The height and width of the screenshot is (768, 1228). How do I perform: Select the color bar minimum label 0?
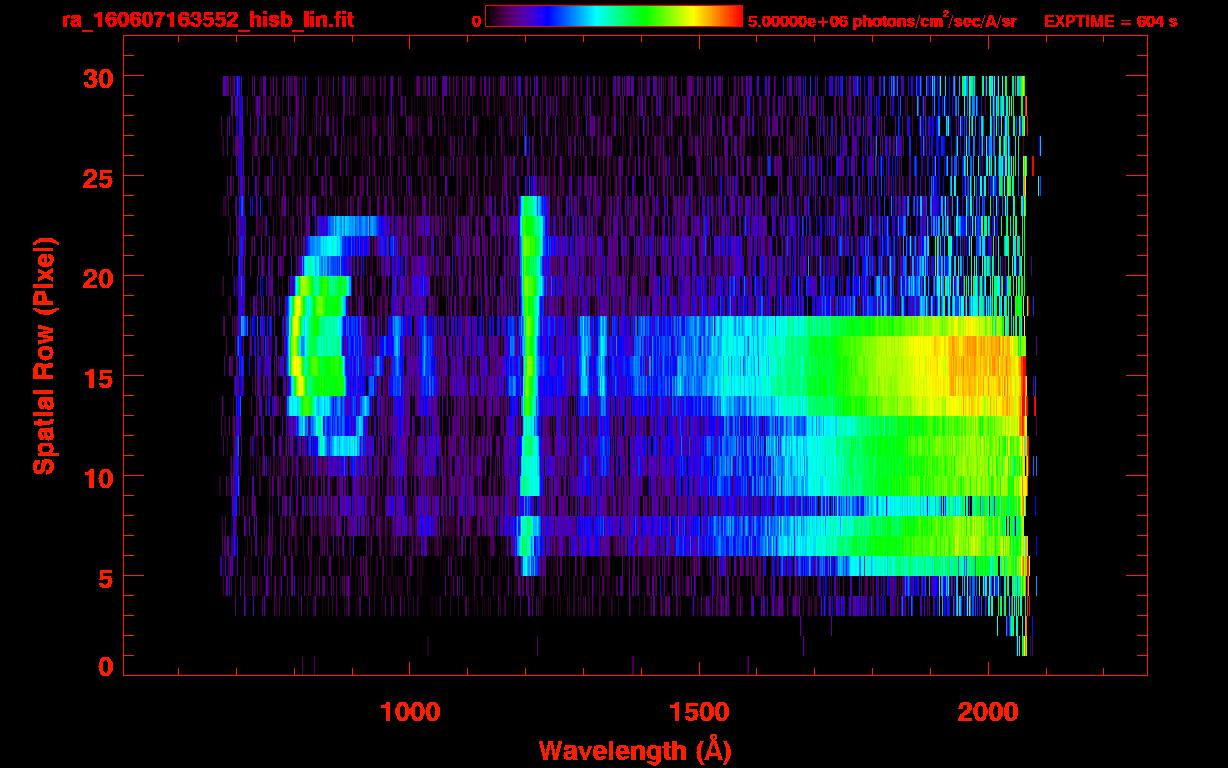point(476,21)
